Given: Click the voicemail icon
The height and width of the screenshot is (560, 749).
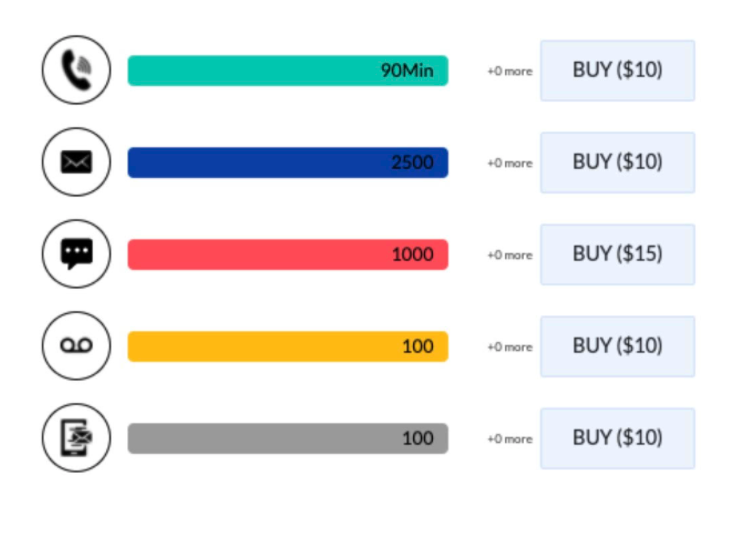Looking at the screenshot, I should [x=76, y=346].
